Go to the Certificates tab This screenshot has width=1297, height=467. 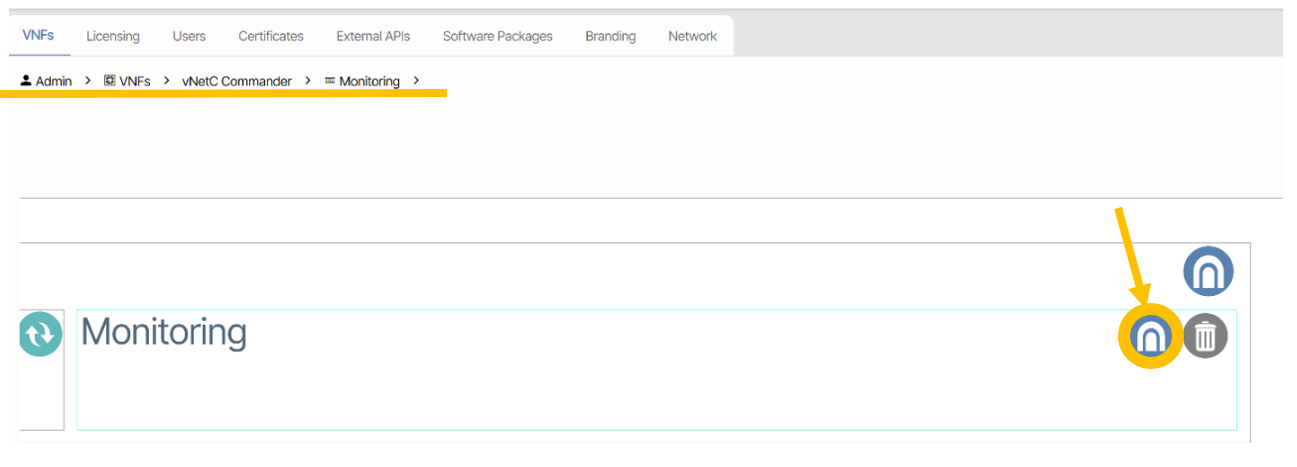pos(270,36)
